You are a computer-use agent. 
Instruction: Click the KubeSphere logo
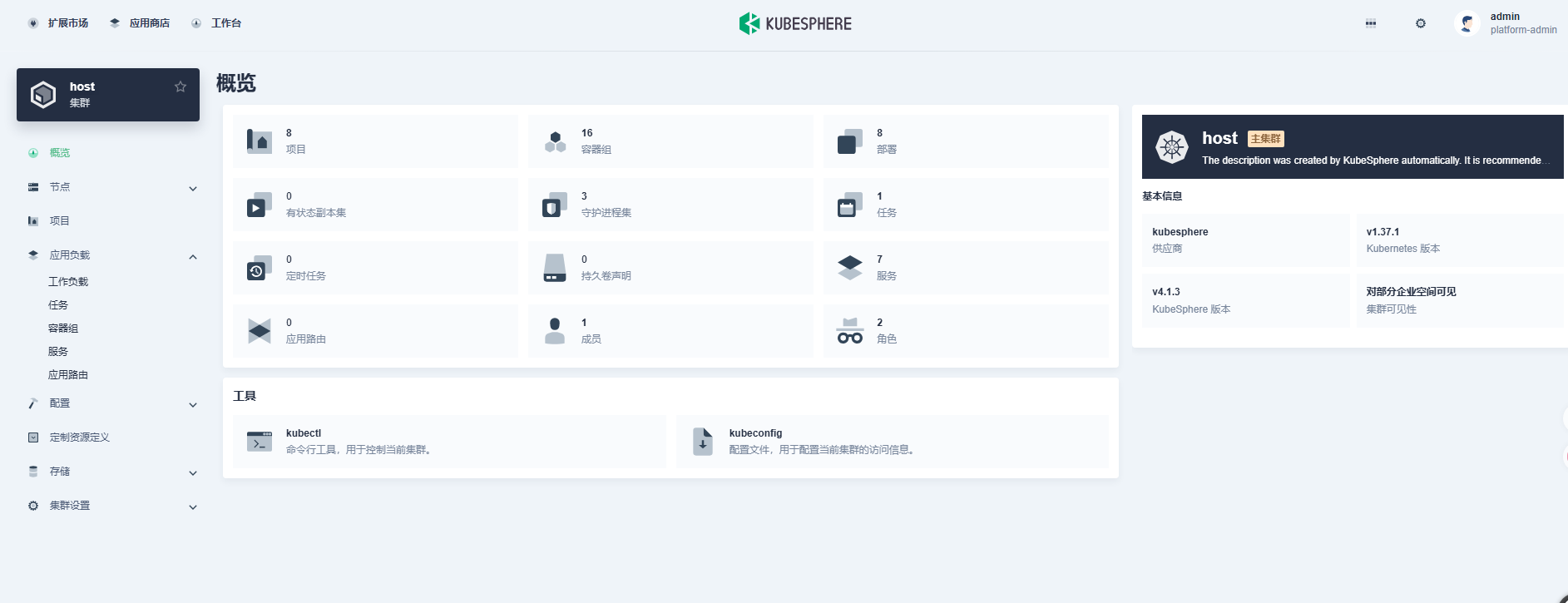795,23
